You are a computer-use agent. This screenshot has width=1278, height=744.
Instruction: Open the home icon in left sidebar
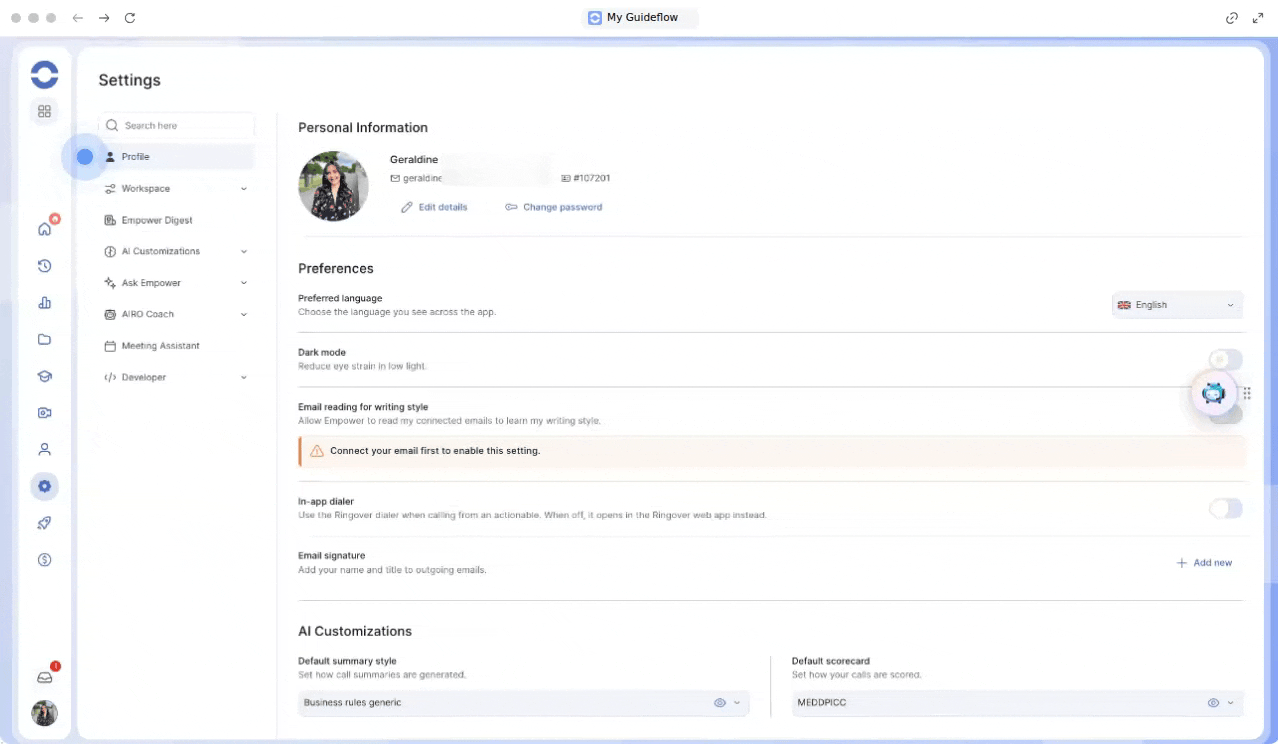[44, 229]
